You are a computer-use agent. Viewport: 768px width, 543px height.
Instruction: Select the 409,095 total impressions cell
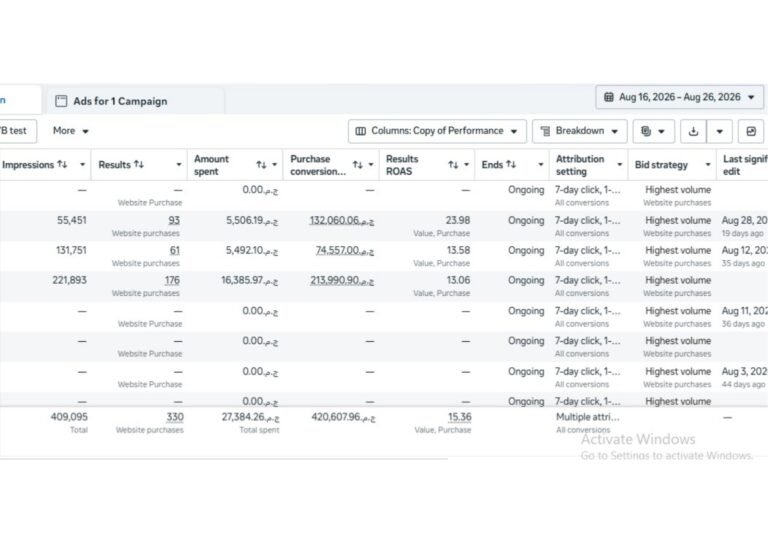pyautogui.click(x=69, y=417)
